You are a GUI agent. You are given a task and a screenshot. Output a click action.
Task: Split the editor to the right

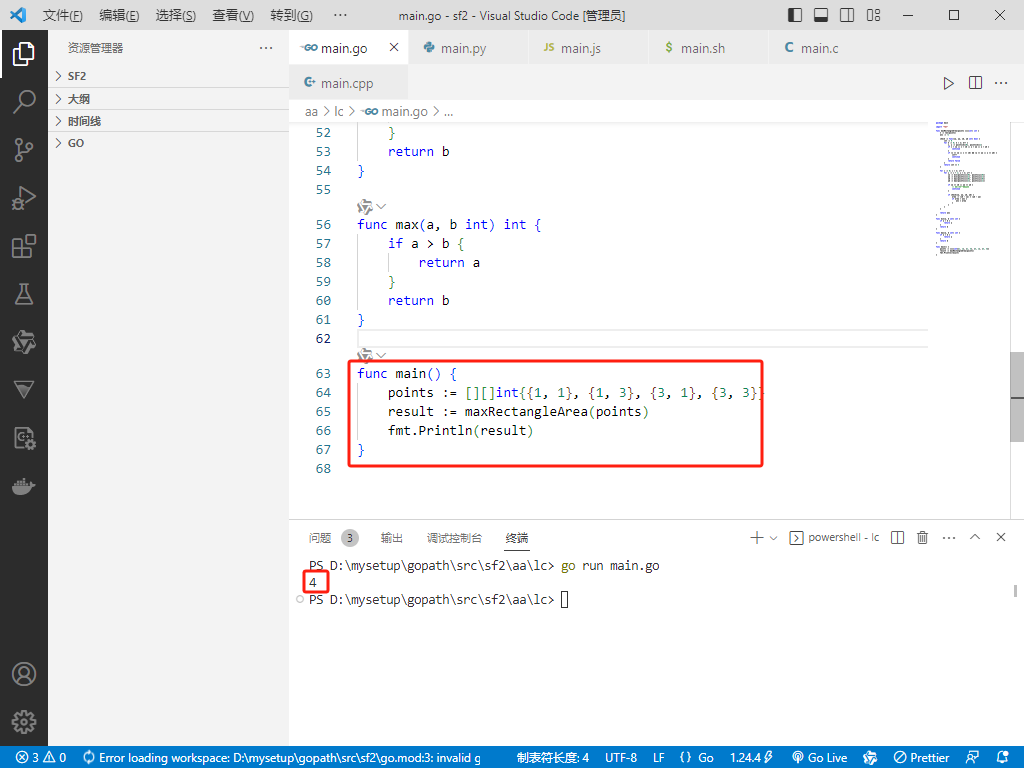click(x=975, y=83)
